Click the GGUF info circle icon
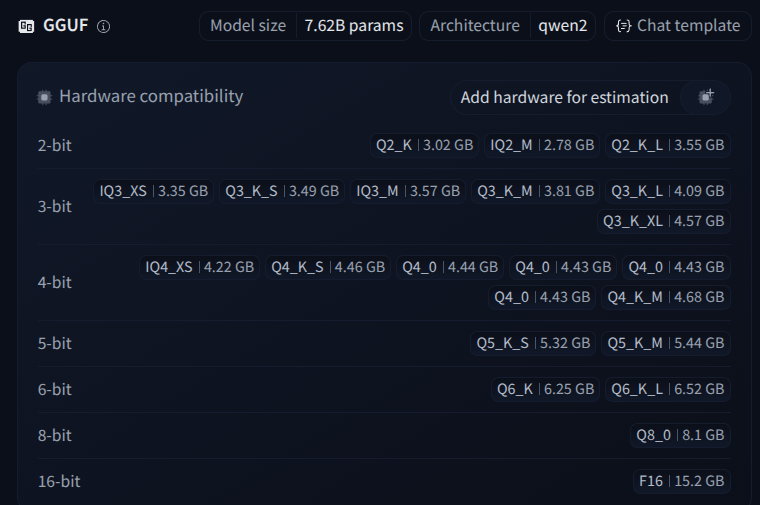 tap(104, 27)
